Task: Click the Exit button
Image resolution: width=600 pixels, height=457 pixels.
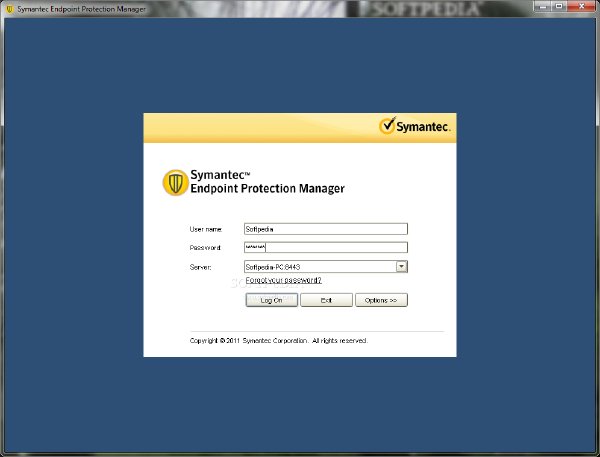Action: pos(326,300)
